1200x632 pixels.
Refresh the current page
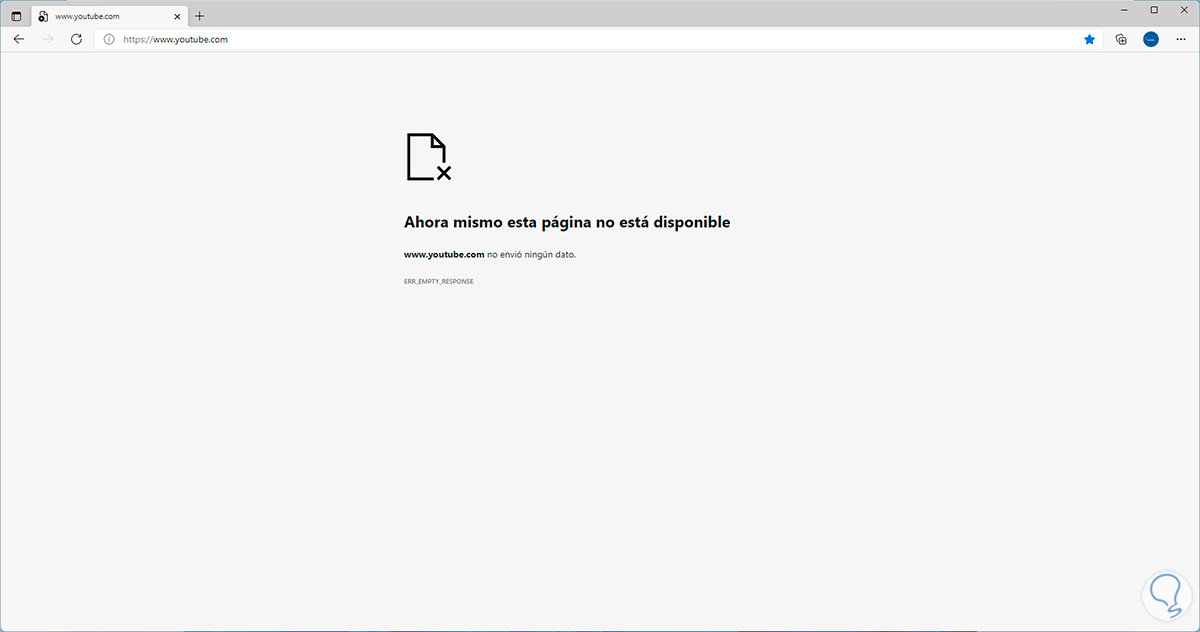76,39
